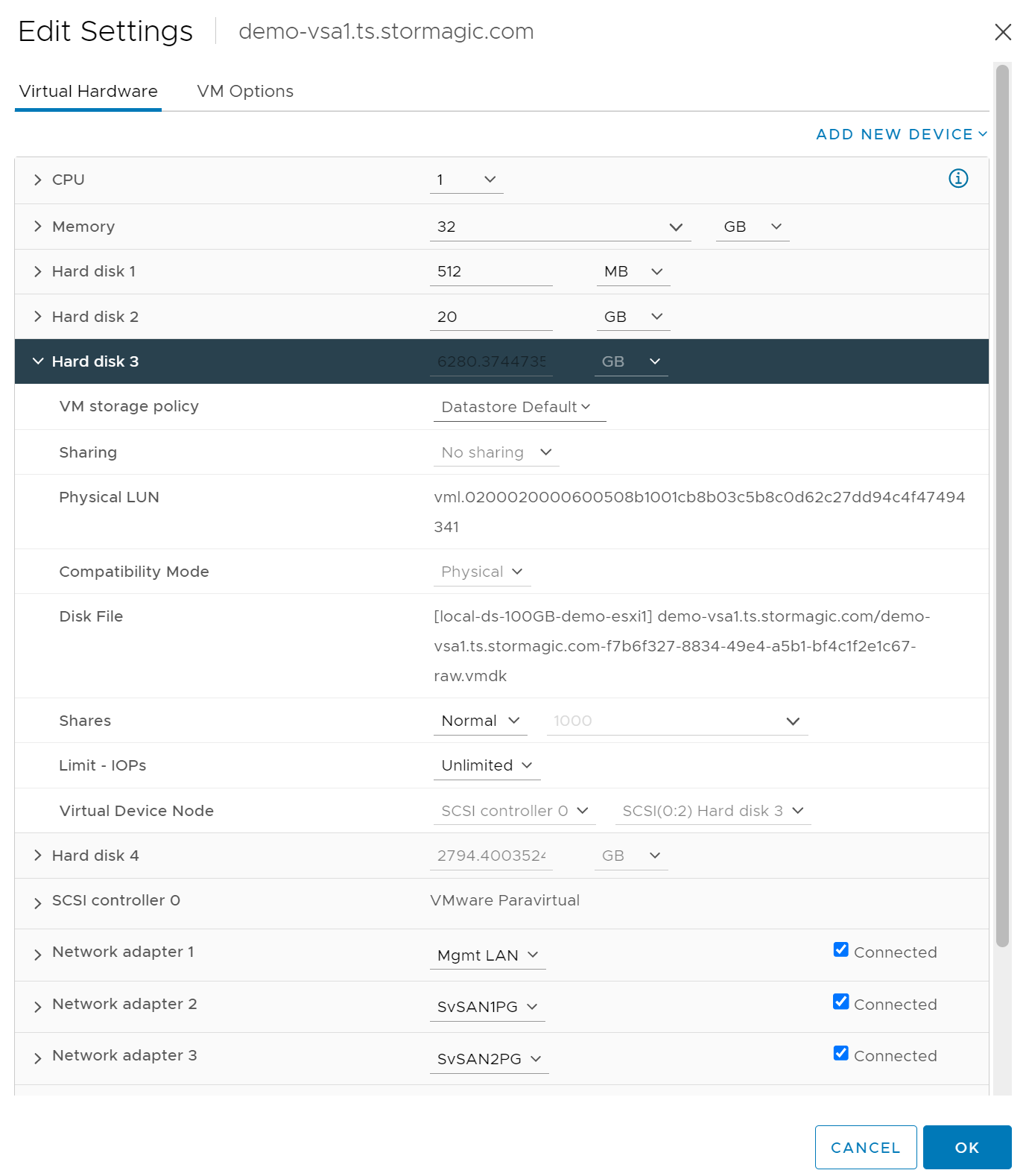
Task: Collapse the Hard disk 3 section
Action: [38, 361]
